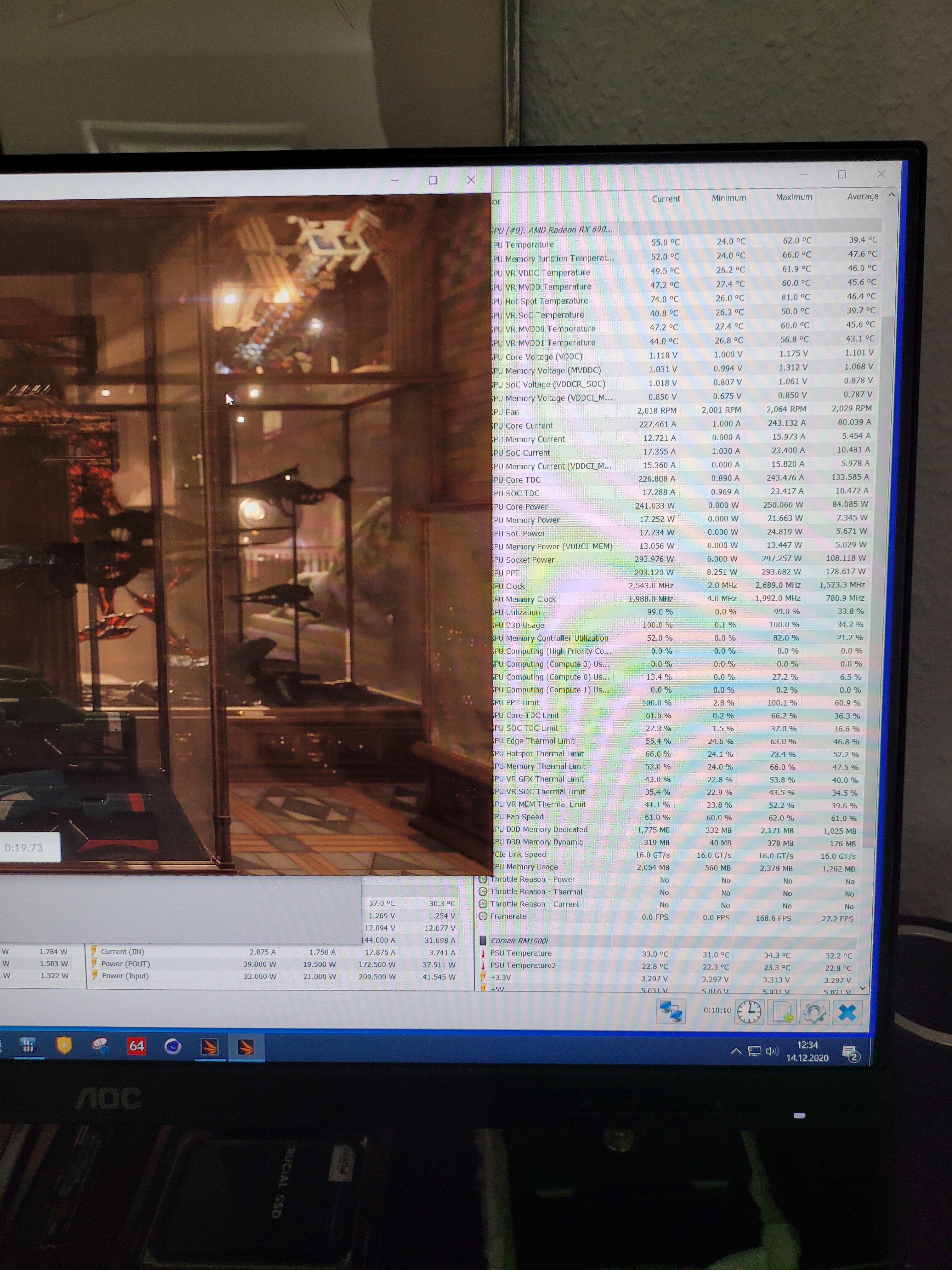
Task: Click the Maximum column header
Action: pos(794,197)
